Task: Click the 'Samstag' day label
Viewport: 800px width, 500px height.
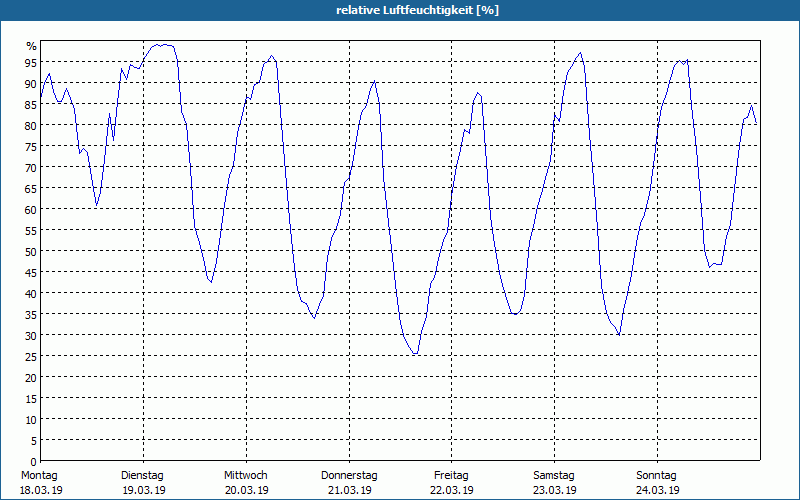Action: point(554,476)
